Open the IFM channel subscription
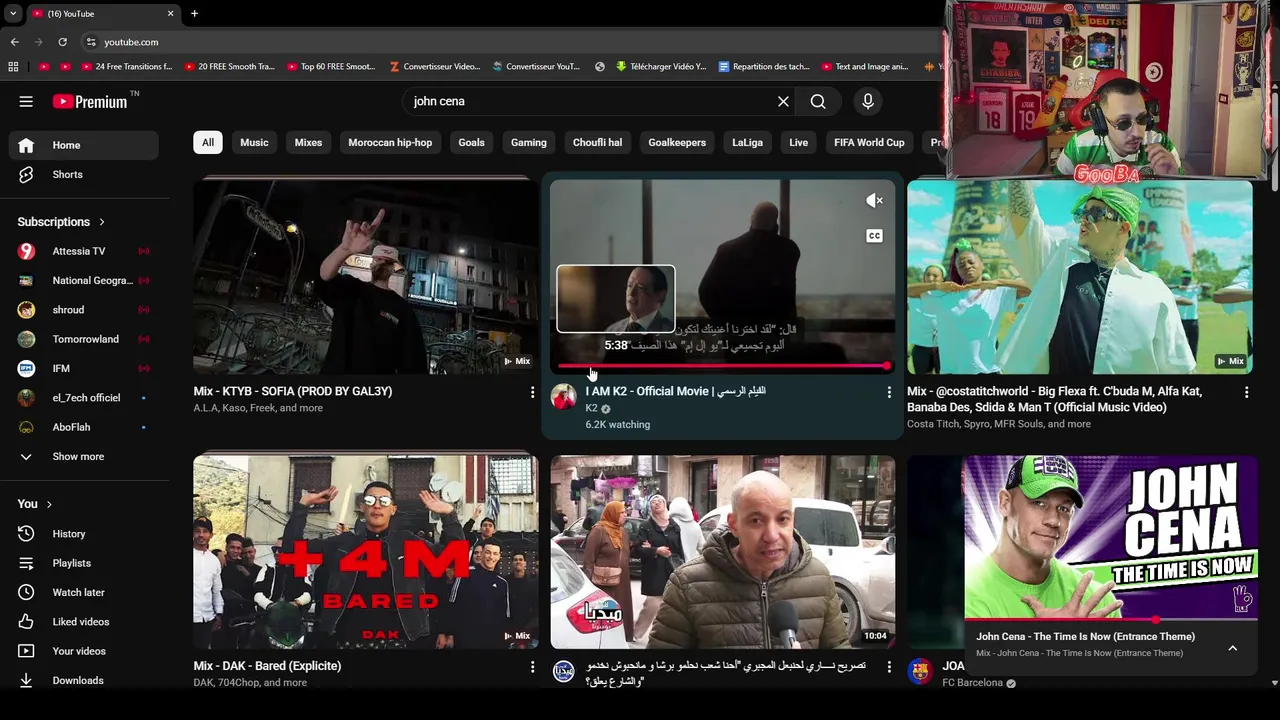Image resolution: width=1280 pixels, height=720 pixels. click(x=83, y=368)
